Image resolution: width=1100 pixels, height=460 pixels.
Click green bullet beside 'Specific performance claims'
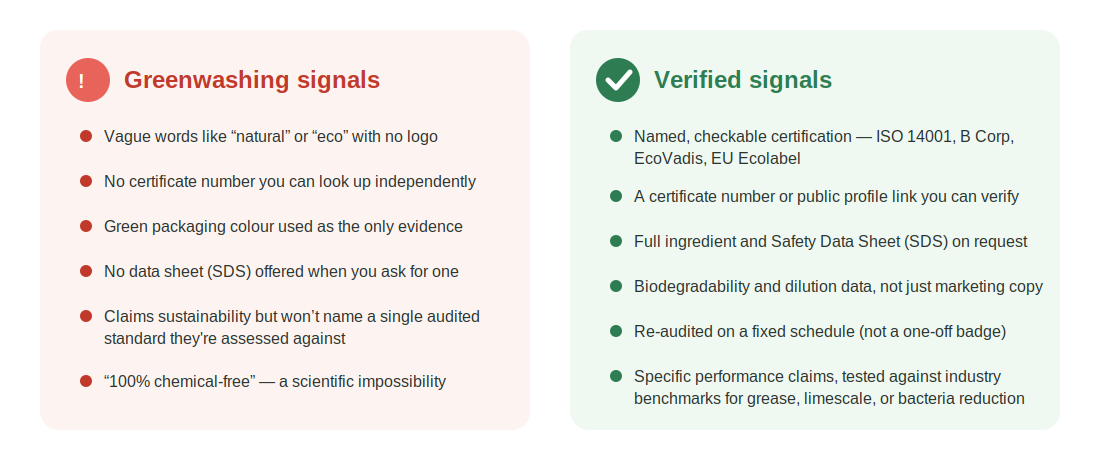[616, 376]
